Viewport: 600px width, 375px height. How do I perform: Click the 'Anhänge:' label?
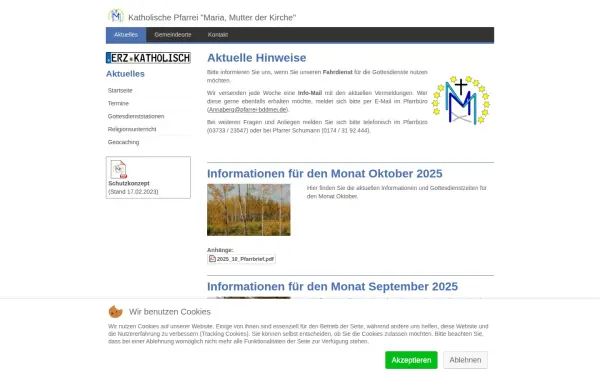tap(220, 250)
